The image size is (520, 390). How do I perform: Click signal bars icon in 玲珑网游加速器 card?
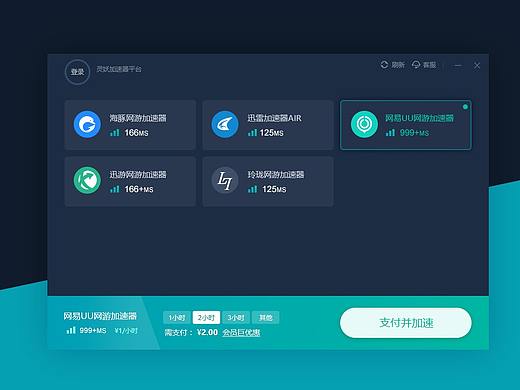[252, 189]
